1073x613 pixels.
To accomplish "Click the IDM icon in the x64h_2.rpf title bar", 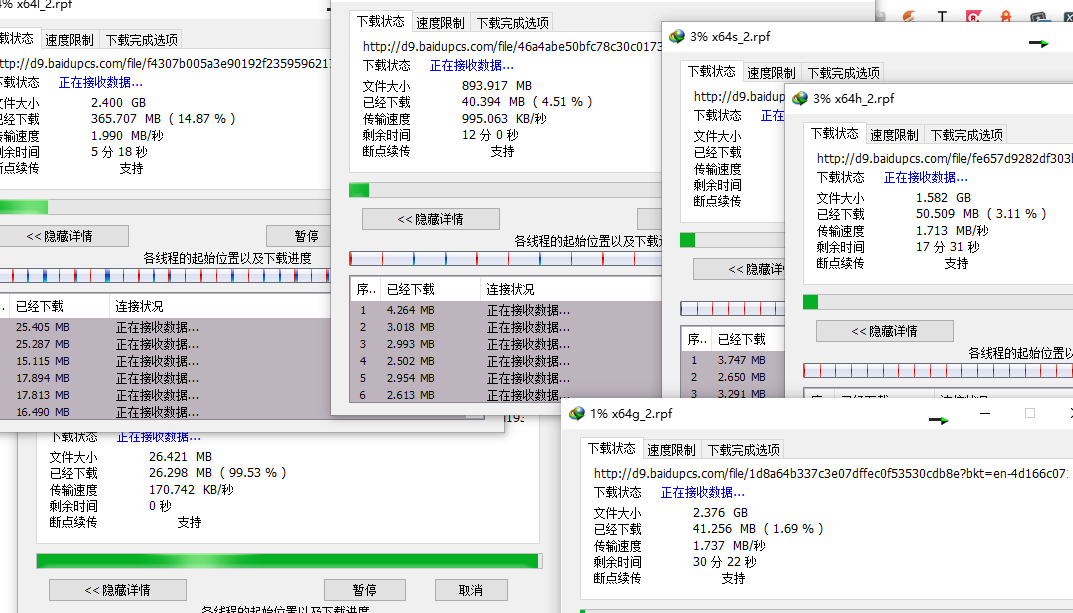I will [799, 99].
